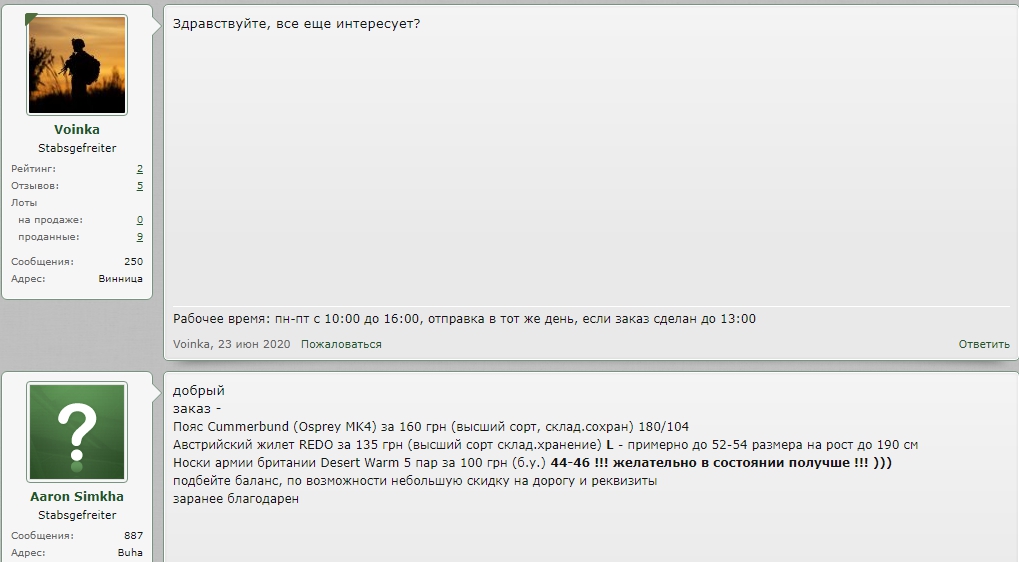Click Пожаловаться to report the post
The width and height of the screenshot is (1019, 562).
click(x=341, y=344)
